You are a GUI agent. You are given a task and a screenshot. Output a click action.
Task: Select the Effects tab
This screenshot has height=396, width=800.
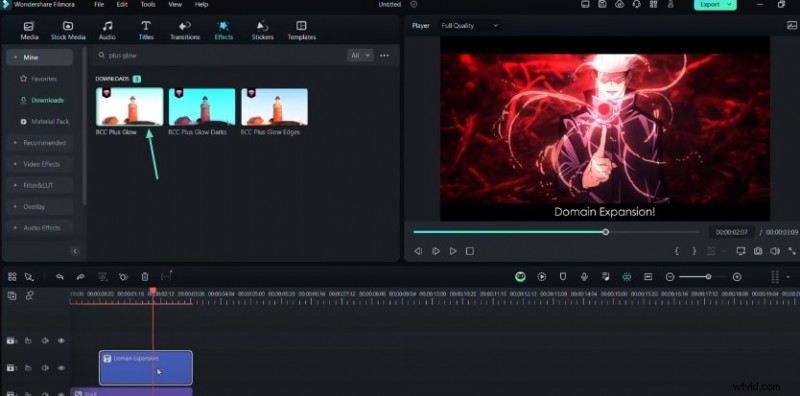coord(223,31)
